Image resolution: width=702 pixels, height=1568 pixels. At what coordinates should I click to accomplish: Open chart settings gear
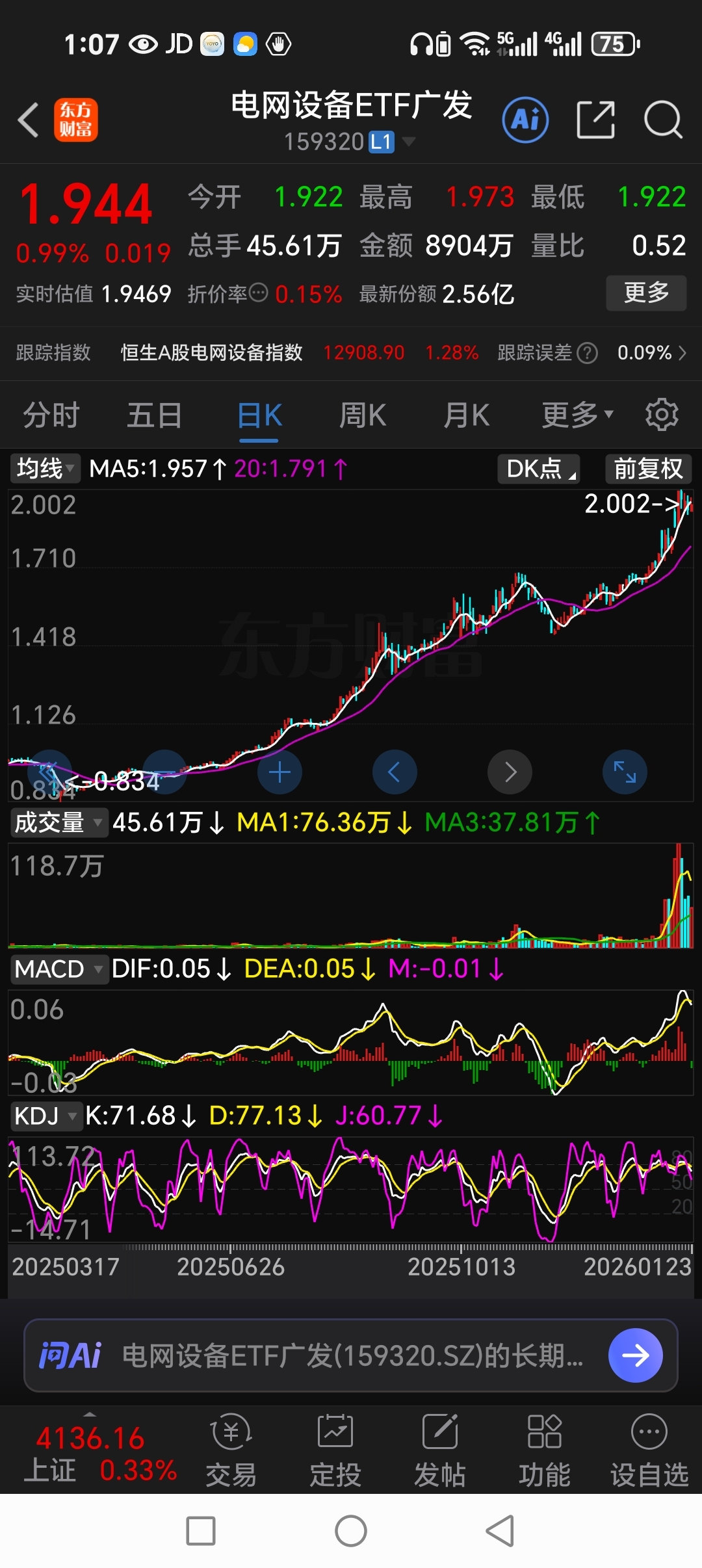point(662,415)
